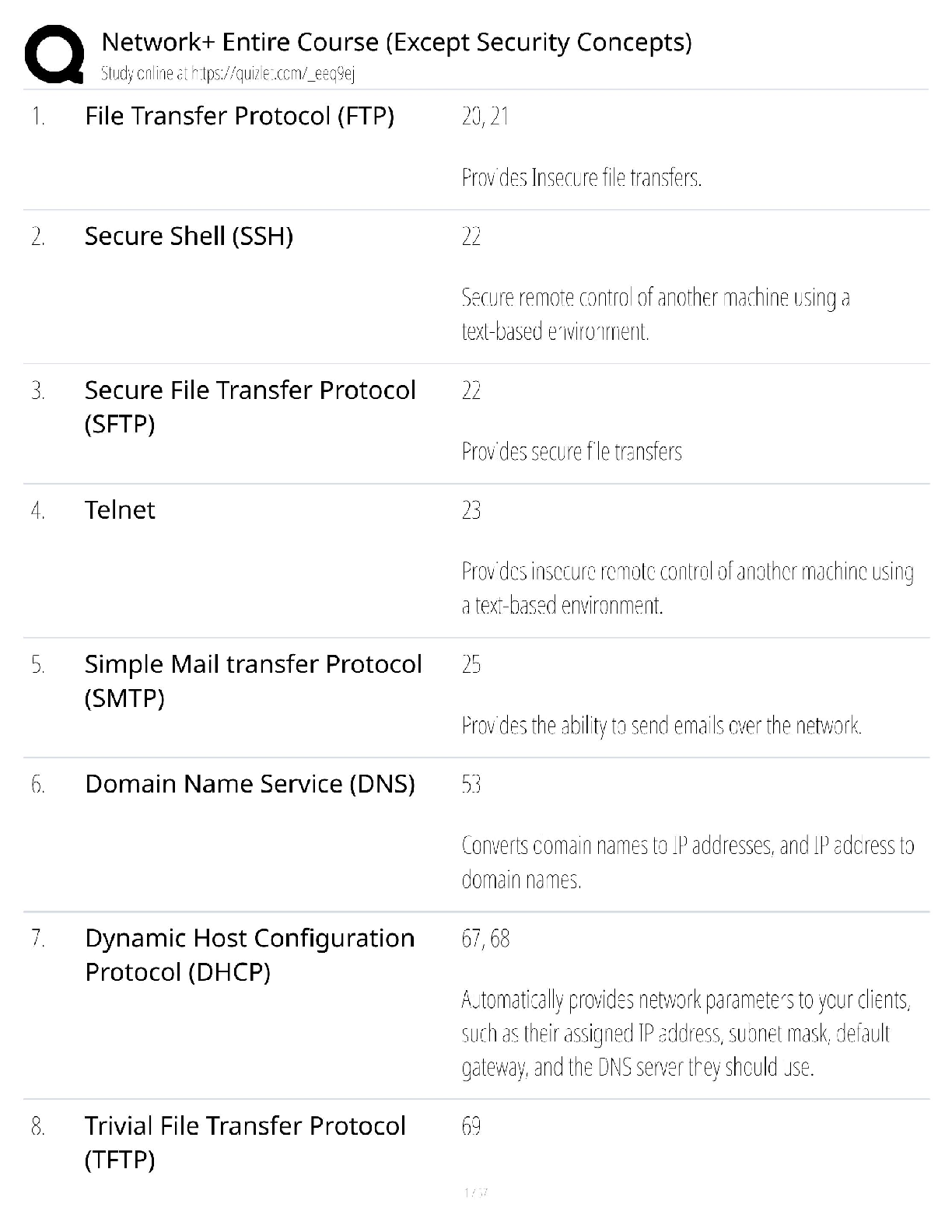This screenshot has width=952, height=1232.
Task: Select the Secure File Transfer Protocol term
Action: 250,406
